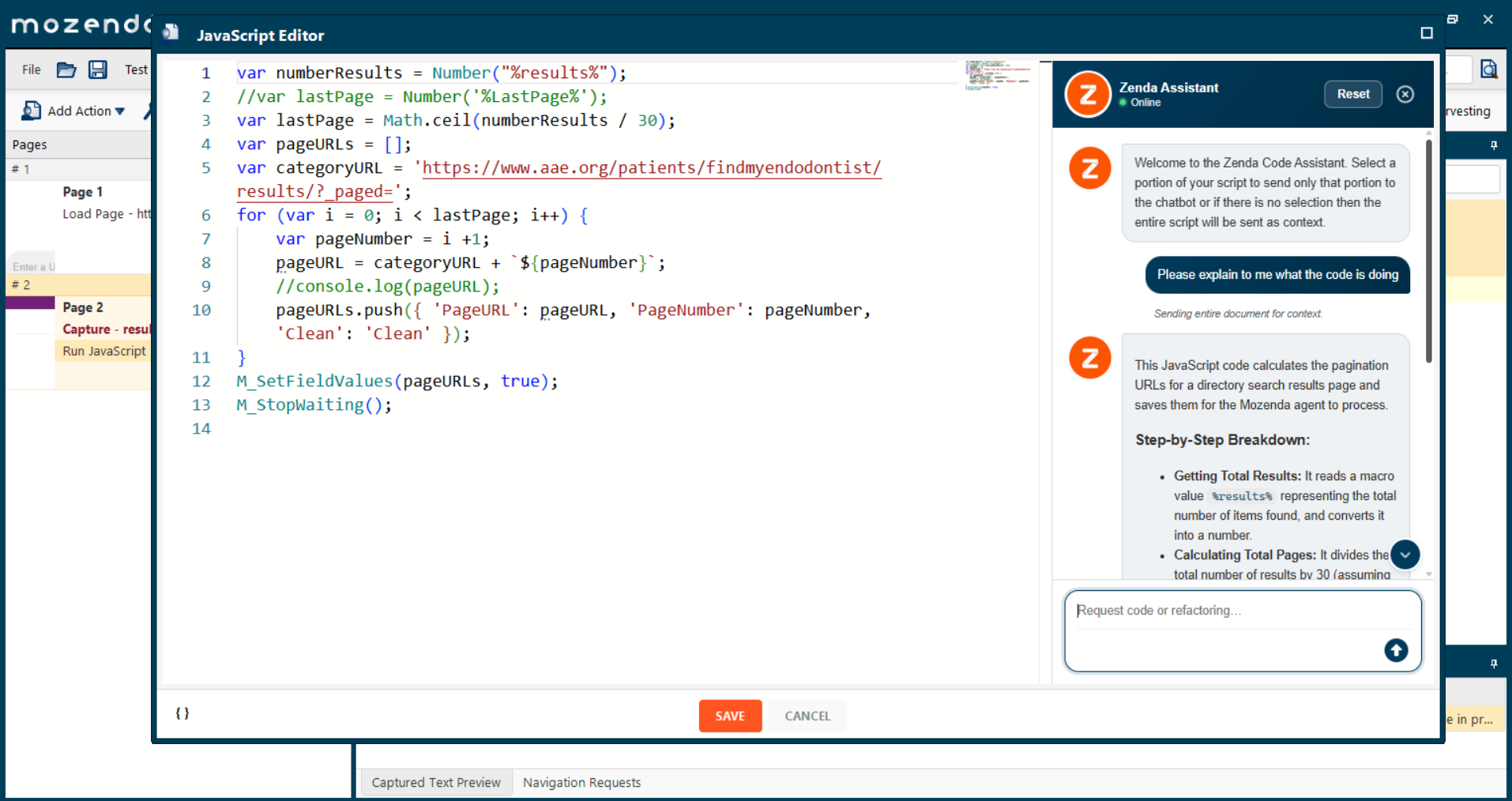
Task: Click 'M_SetFieldValues' on line 12
Action: (x=314, y=382)
